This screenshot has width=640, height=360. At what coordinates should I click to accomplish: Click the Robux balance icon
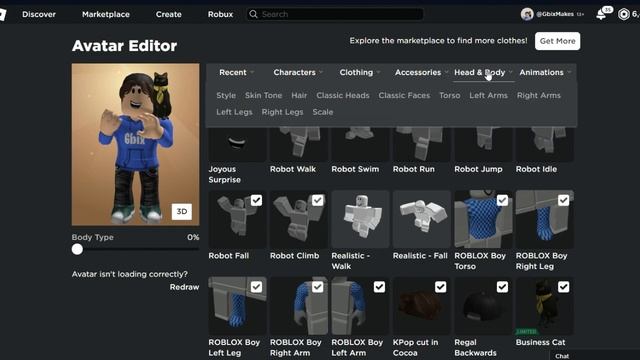point(623,14)
